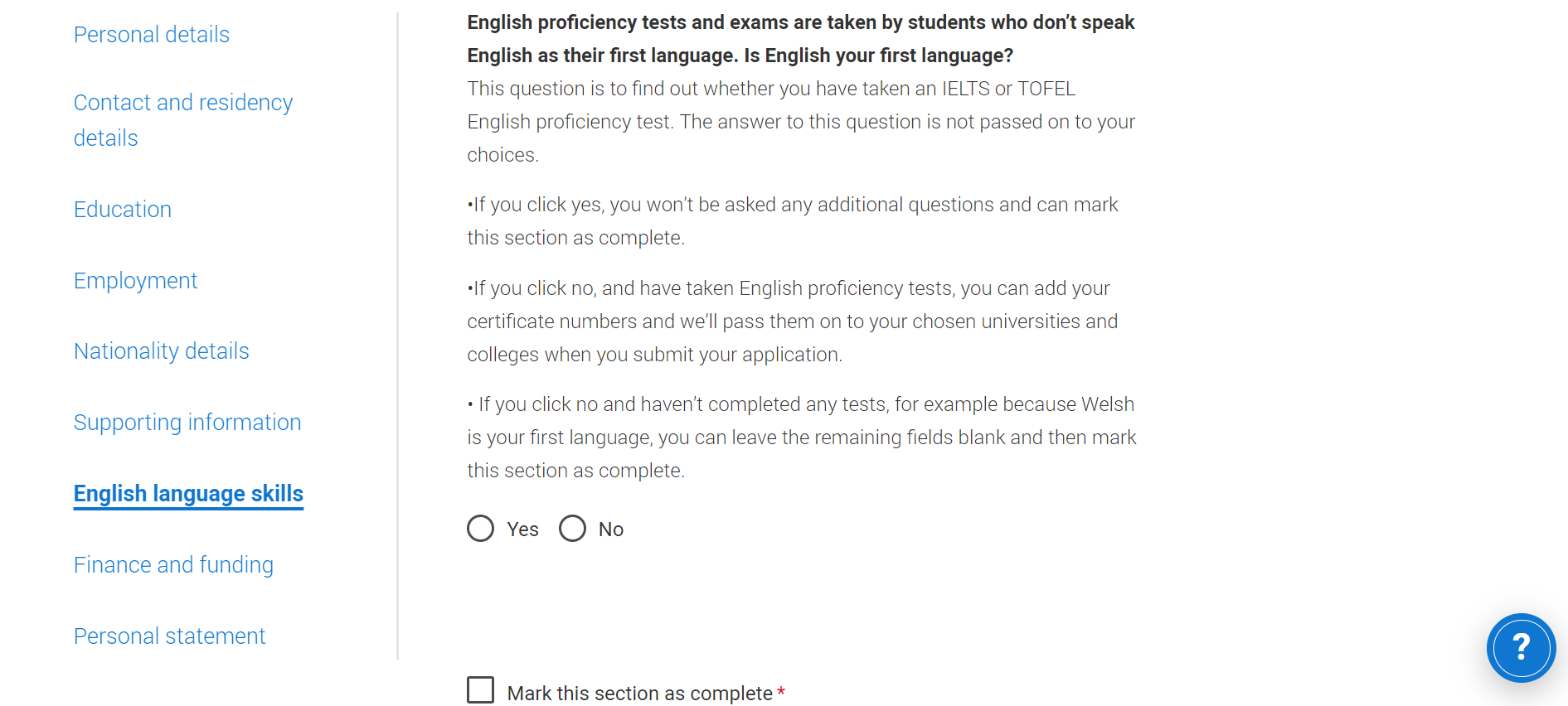The image size is (1568, 706).
Task: Click the English language skills link
Action: pos(188,494)
